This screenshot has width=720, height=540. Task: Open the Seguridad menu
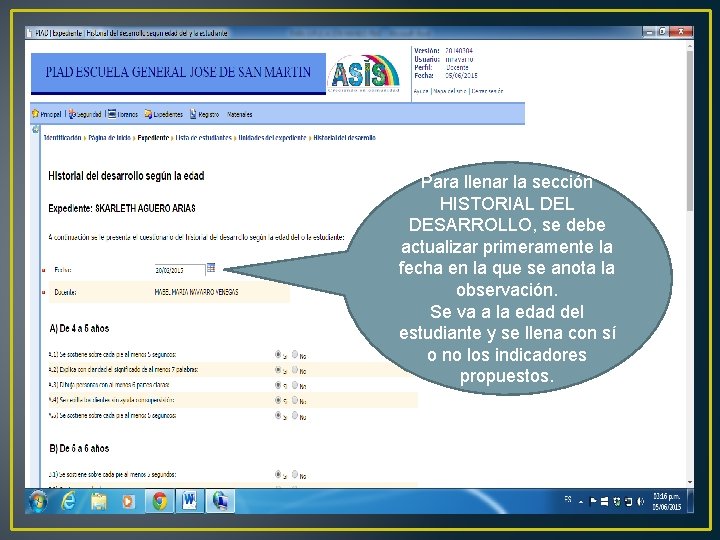coord(89,114)
